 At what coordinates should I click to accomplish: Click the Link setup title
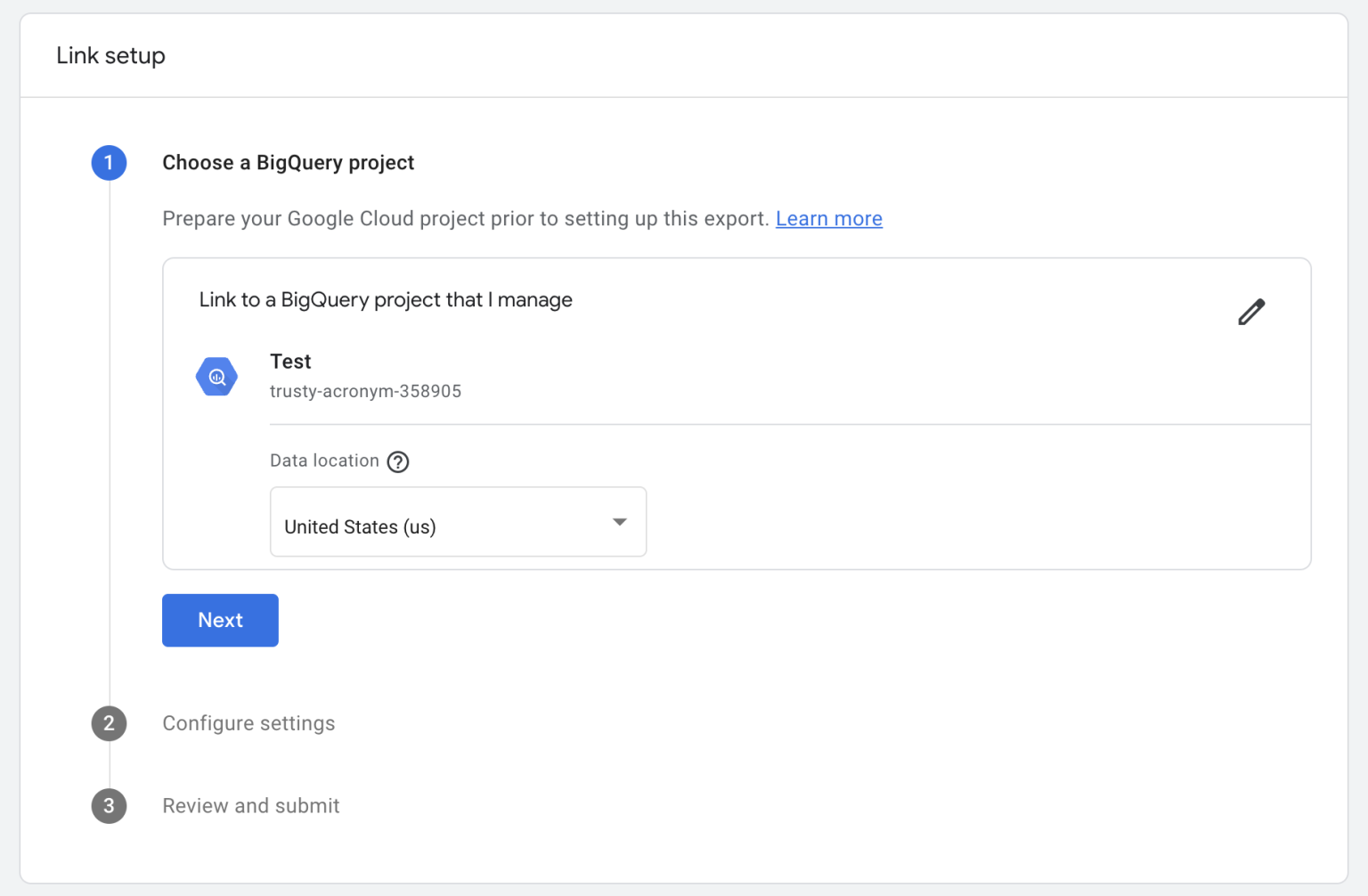(x=110, y=55)
